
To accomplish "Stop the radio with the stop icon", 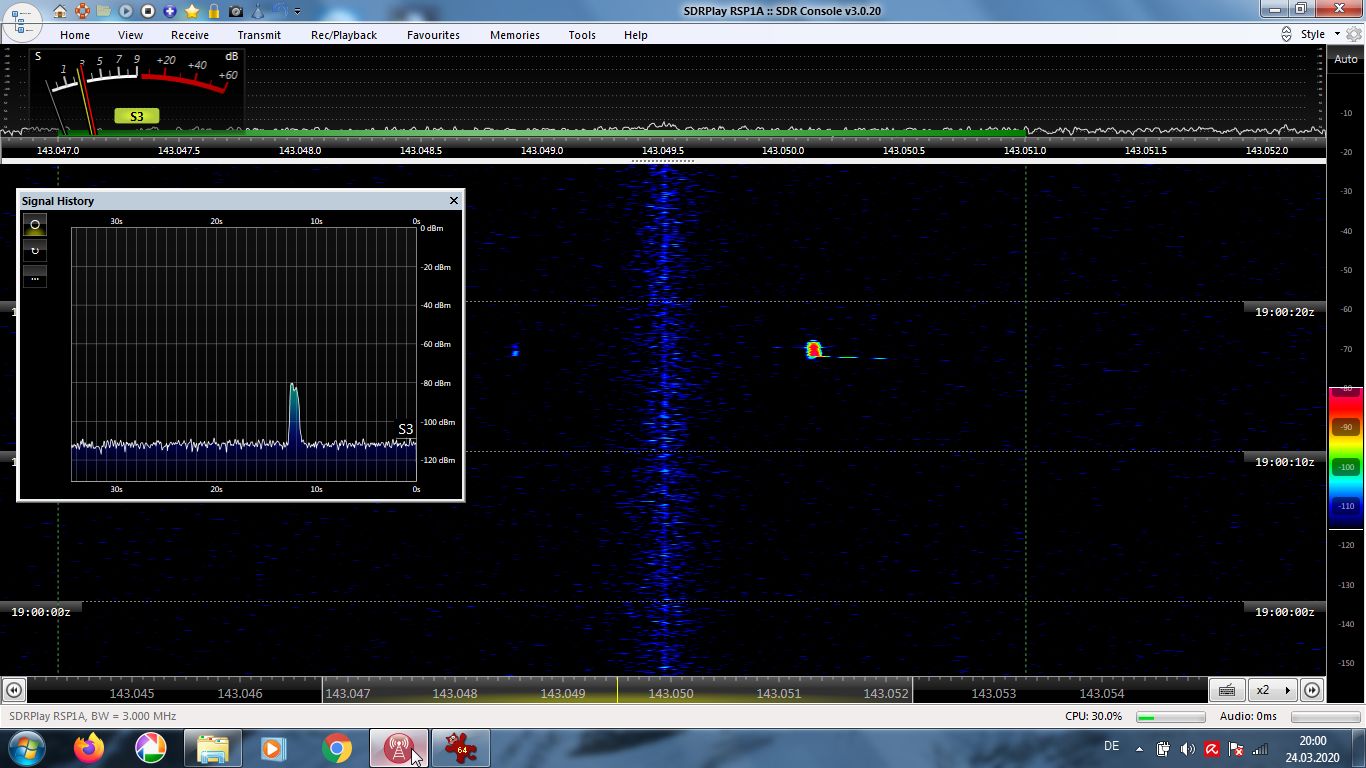I will coord(148,11).
